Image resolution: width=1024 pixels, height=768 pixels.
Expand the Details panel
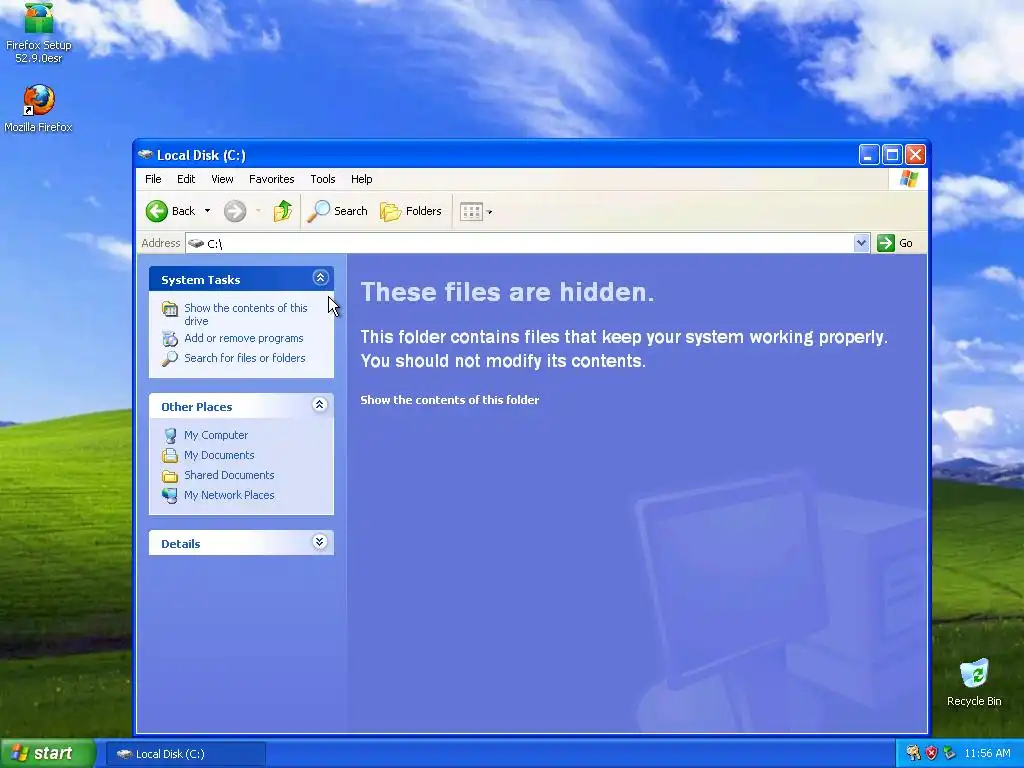[x=319, y=542]
